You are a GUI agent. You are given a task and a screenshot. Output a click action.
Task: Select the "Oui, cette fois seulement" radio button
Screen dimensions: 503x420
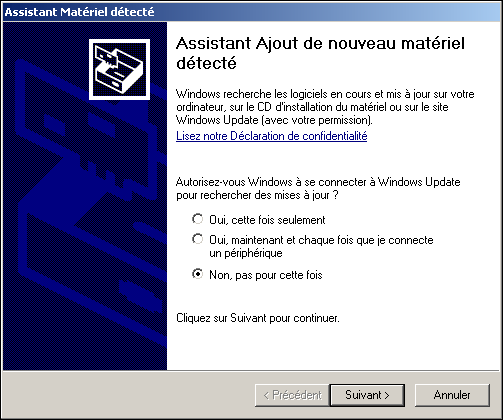(198, 219)
